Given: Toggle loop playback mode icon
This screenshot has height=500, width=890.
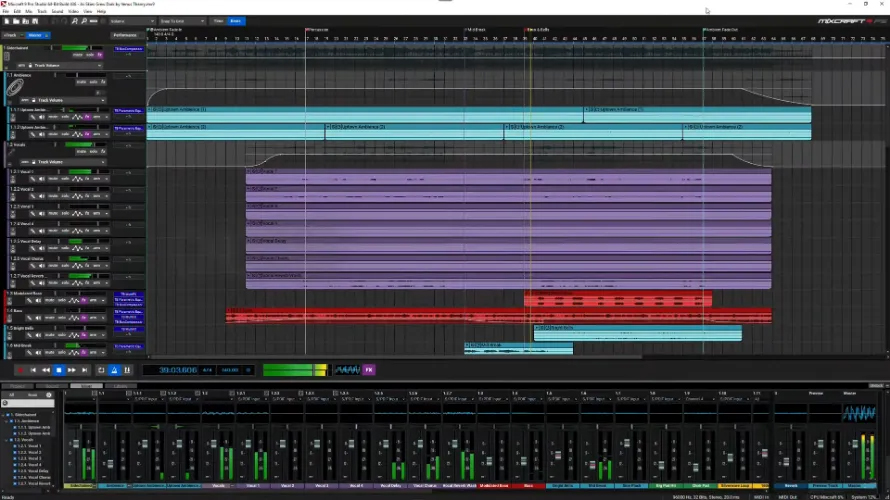Looking at the screenshot, I should pyautogui.click(x=100, y=370).
